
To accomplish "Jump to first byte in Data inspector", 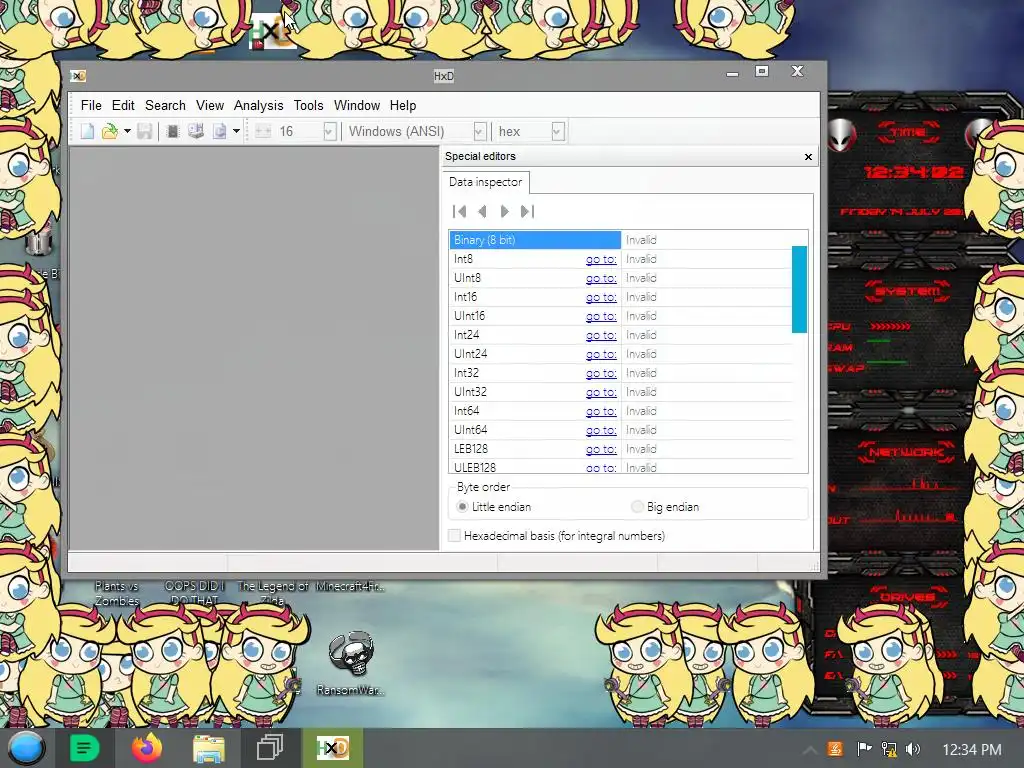I will tap(459, 211).
